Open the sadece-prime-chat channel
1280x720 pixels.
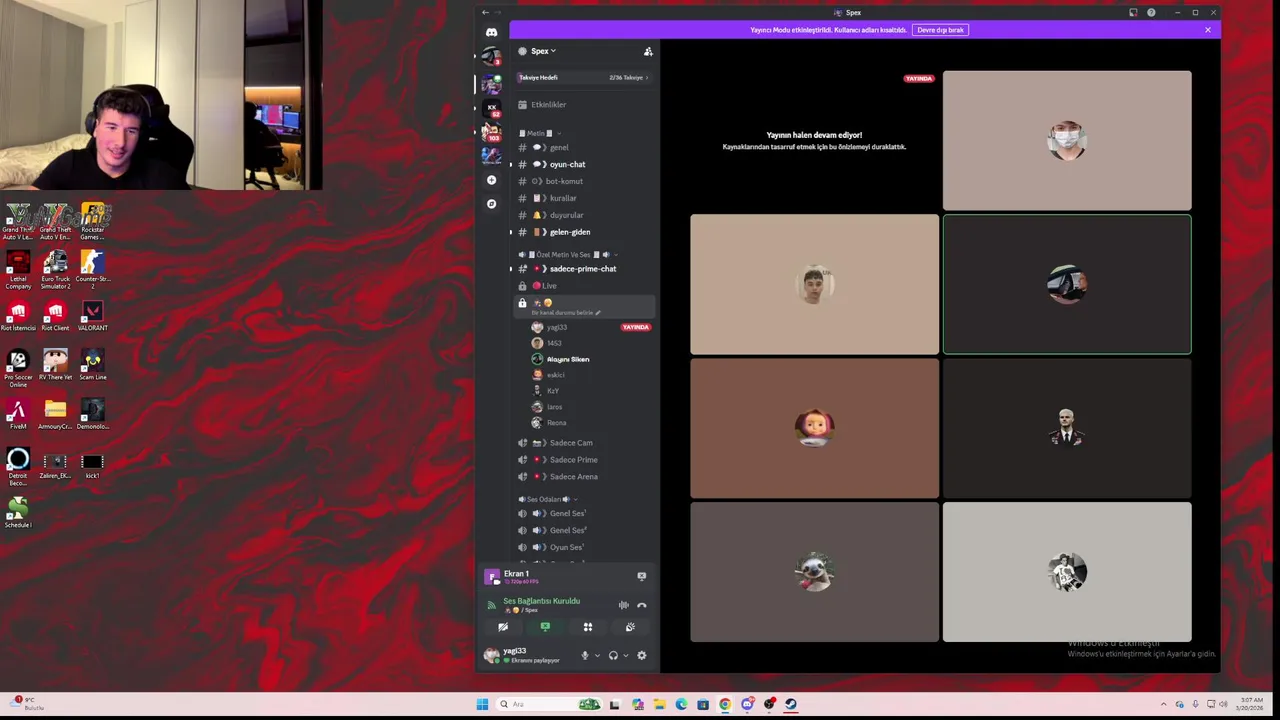click(x=585, y=269)
